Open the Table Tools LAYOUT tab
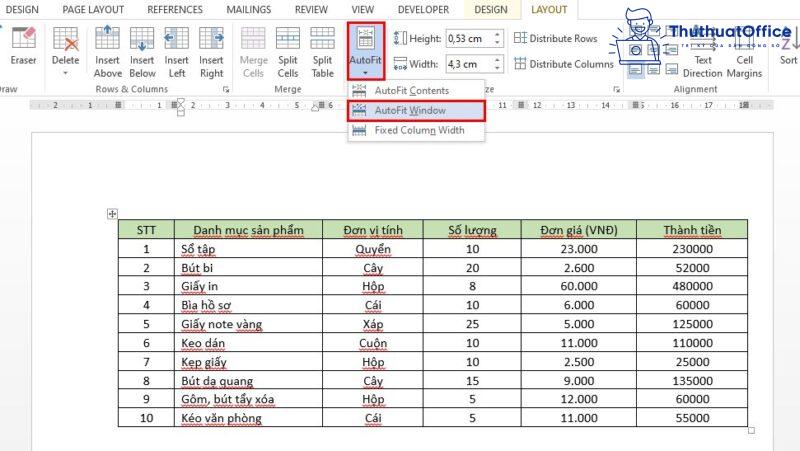The height and width of the screenshot is (451, 800). coord(549,10)
